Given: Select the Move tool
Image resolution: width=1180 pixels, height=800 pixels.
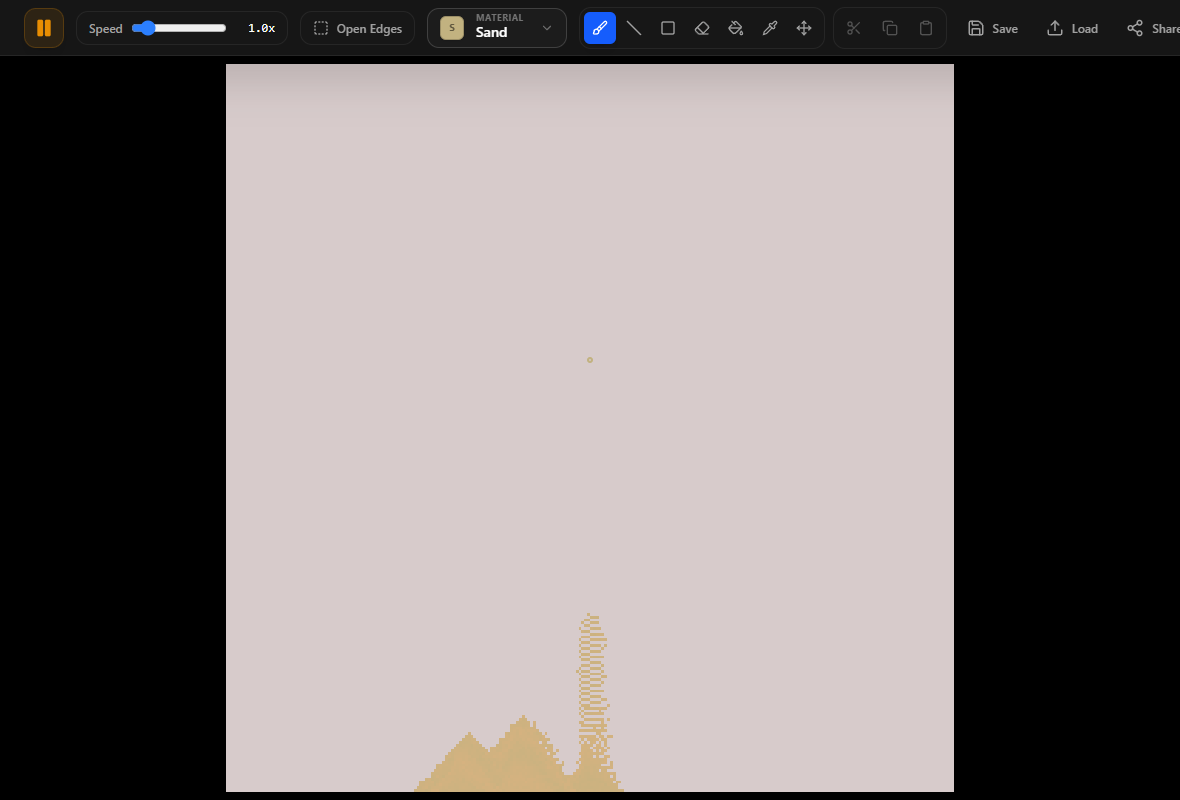Looking at the screenshot, I should (804, 28).
